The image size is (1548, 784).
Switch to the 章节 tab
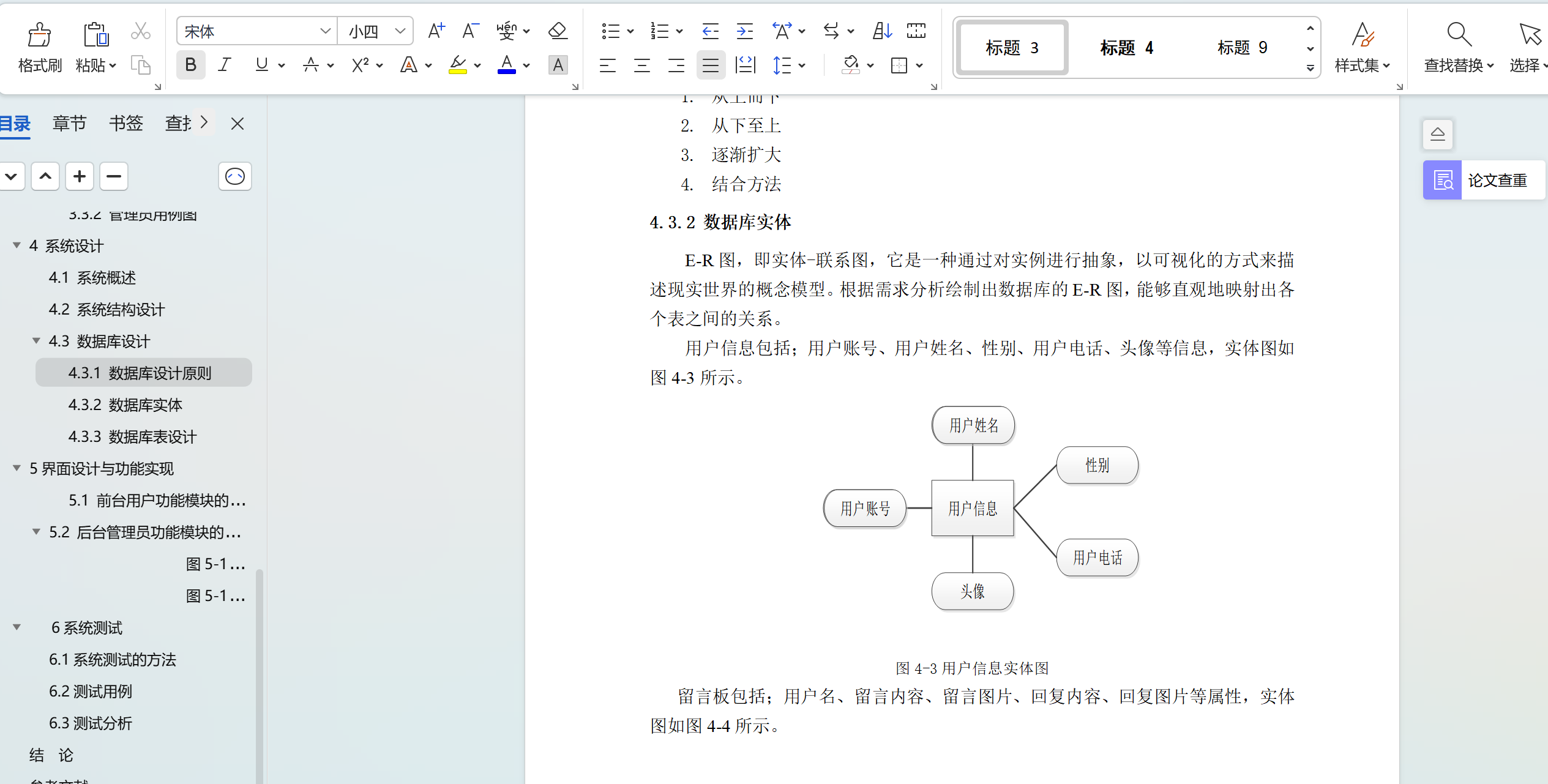pyautogui.click(x=69, y=124)
